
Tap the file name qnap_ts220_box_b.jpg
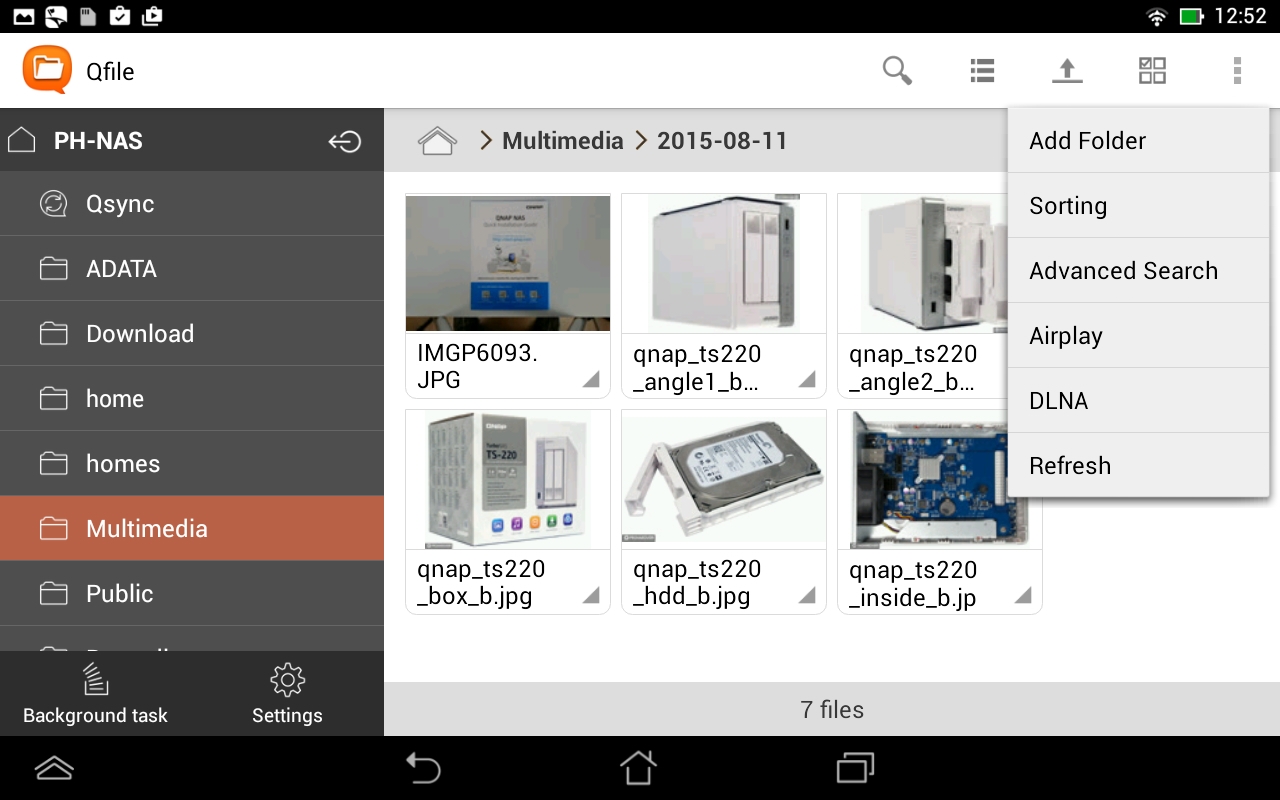[x=481, y=583]
